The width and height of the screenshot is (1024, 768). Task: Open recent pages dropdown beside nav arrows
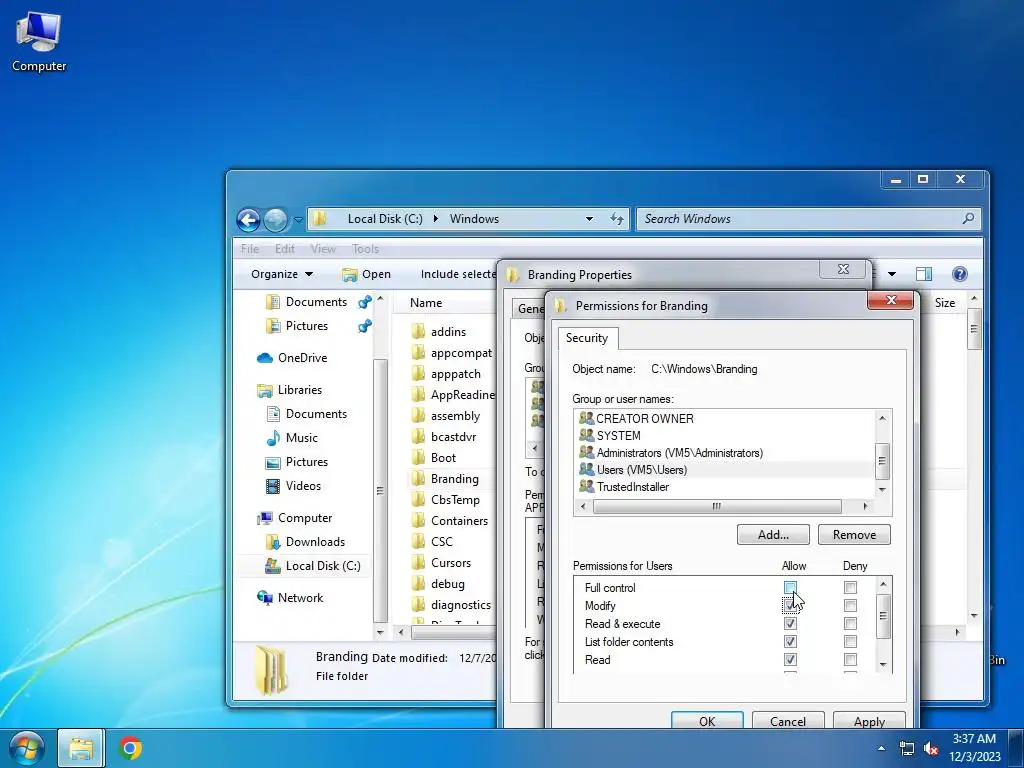pyautogui.click(x=298, y=220)
